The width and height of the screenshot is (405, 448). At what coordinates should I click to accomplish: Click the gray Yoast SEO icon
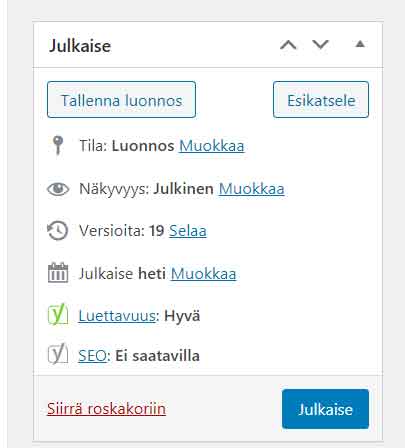[58, 354]
